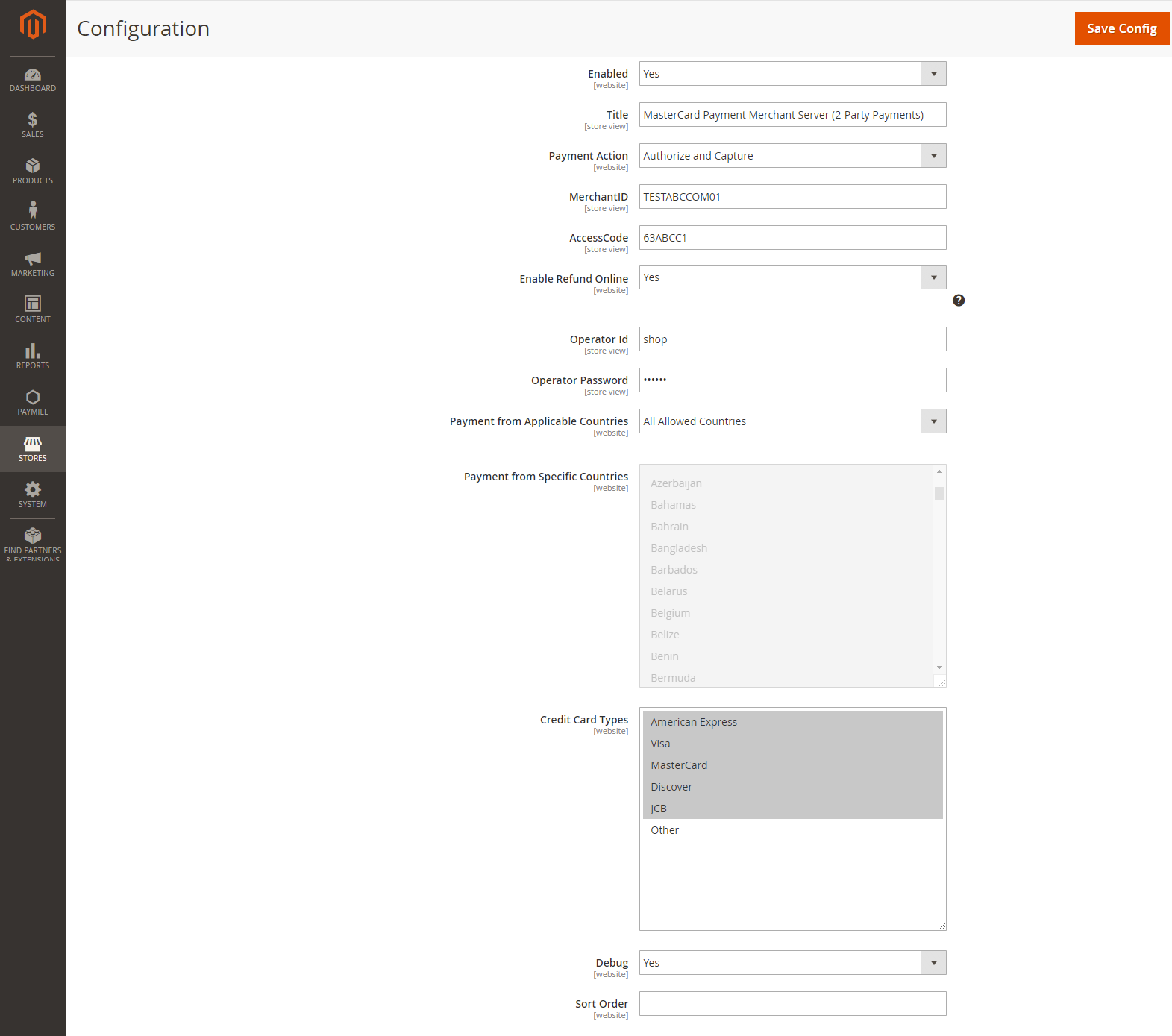Click the Operator Id input field
The height and width of the screenshot is (1036, 1172).
(793, 339)
